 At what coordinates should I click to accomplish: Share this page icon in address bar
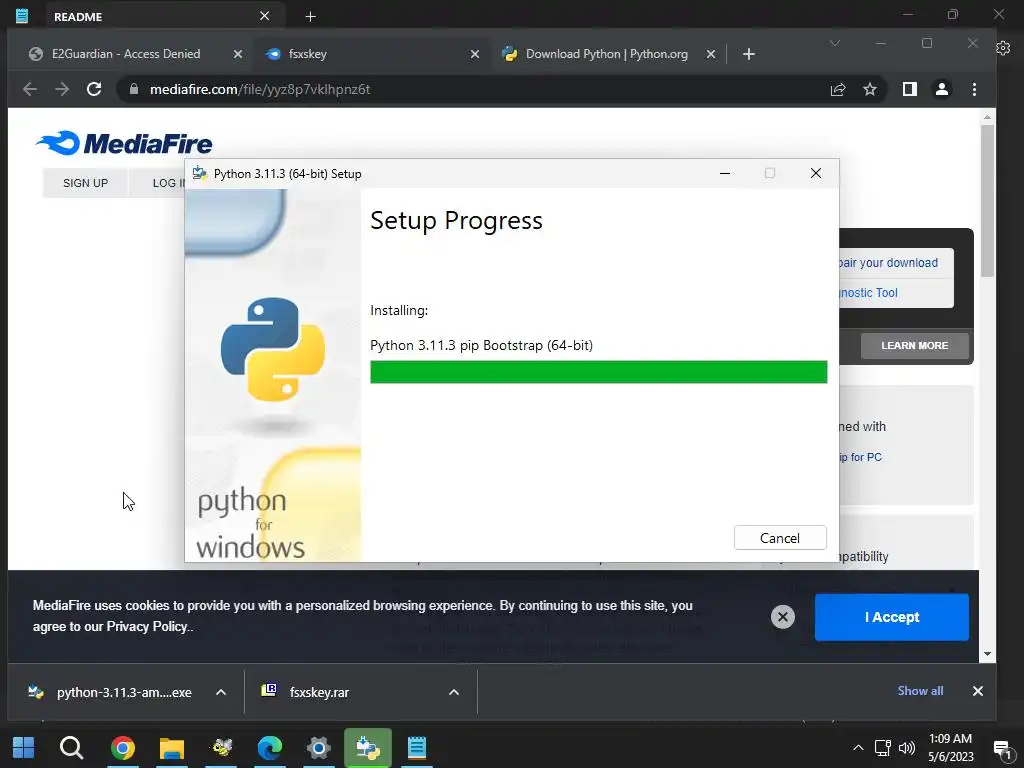838,89
